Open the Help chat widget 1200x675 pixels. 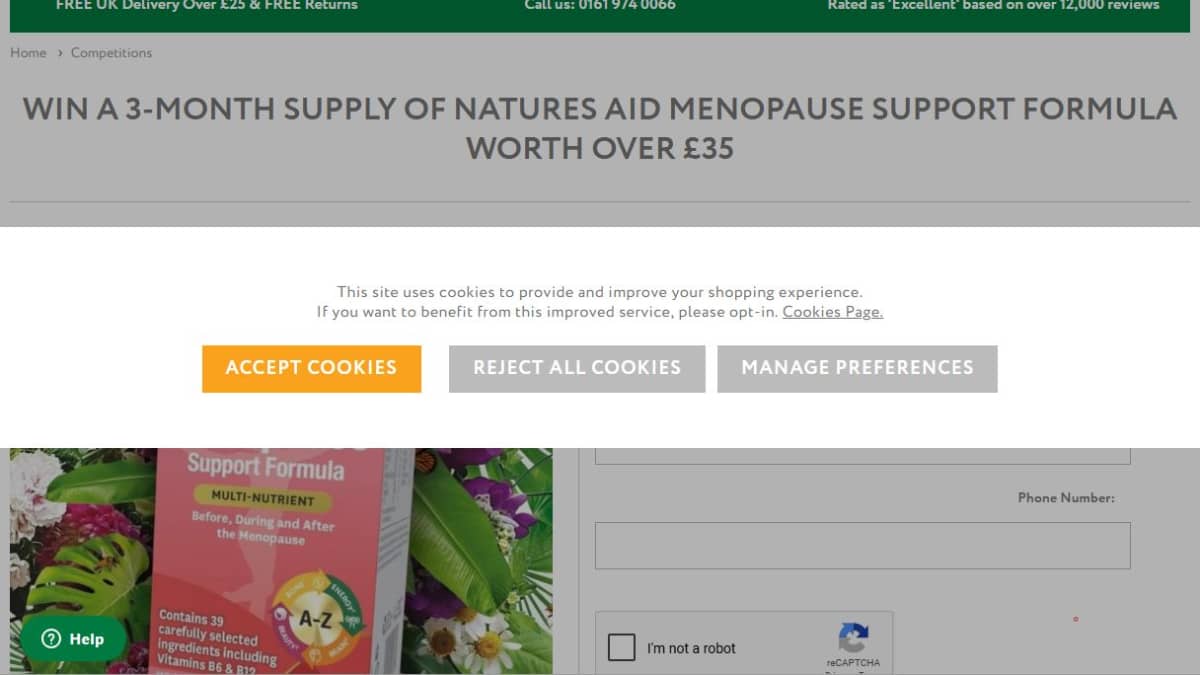(73, 639)
